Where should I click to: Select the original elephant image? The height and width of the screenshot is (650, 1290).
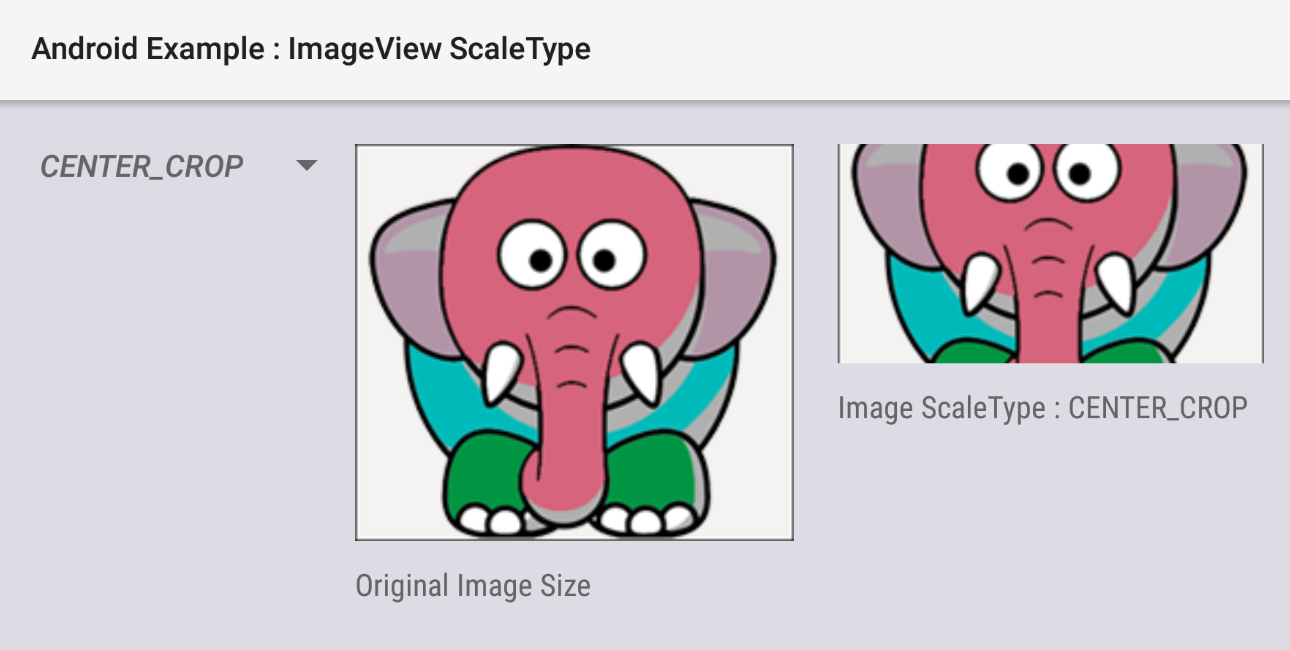(x=574, y=343)
